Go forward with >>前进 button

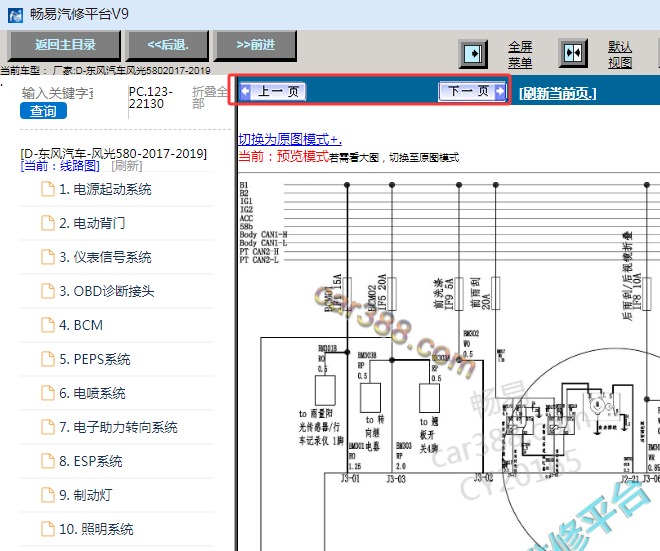tap(255, 45)
